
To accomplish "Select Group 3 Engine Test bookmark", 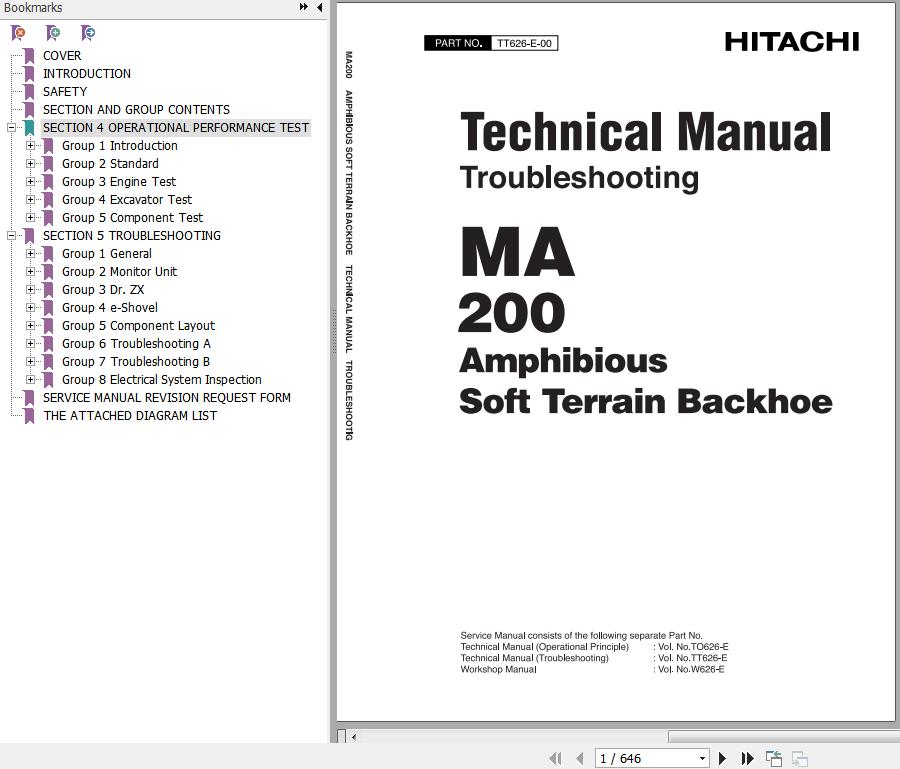I will click(119, 181).
